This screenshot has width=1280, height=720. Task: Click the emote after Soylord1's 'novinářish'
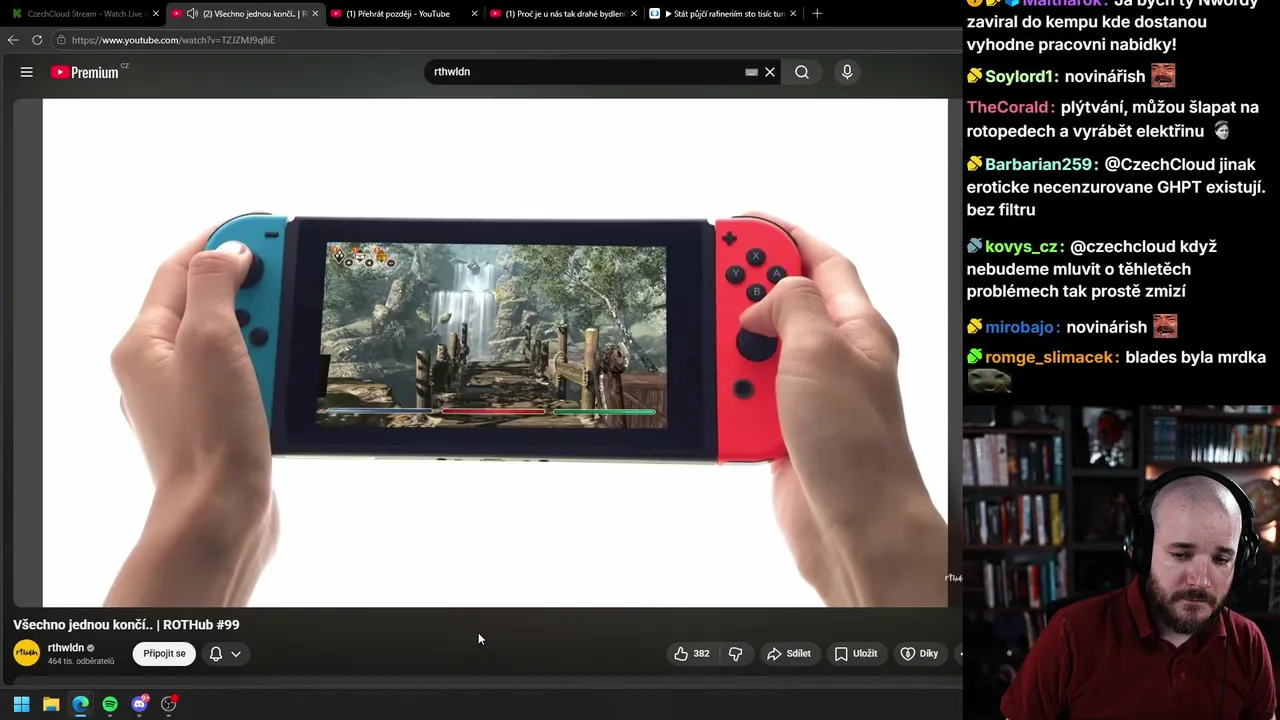pos(1163,76)
